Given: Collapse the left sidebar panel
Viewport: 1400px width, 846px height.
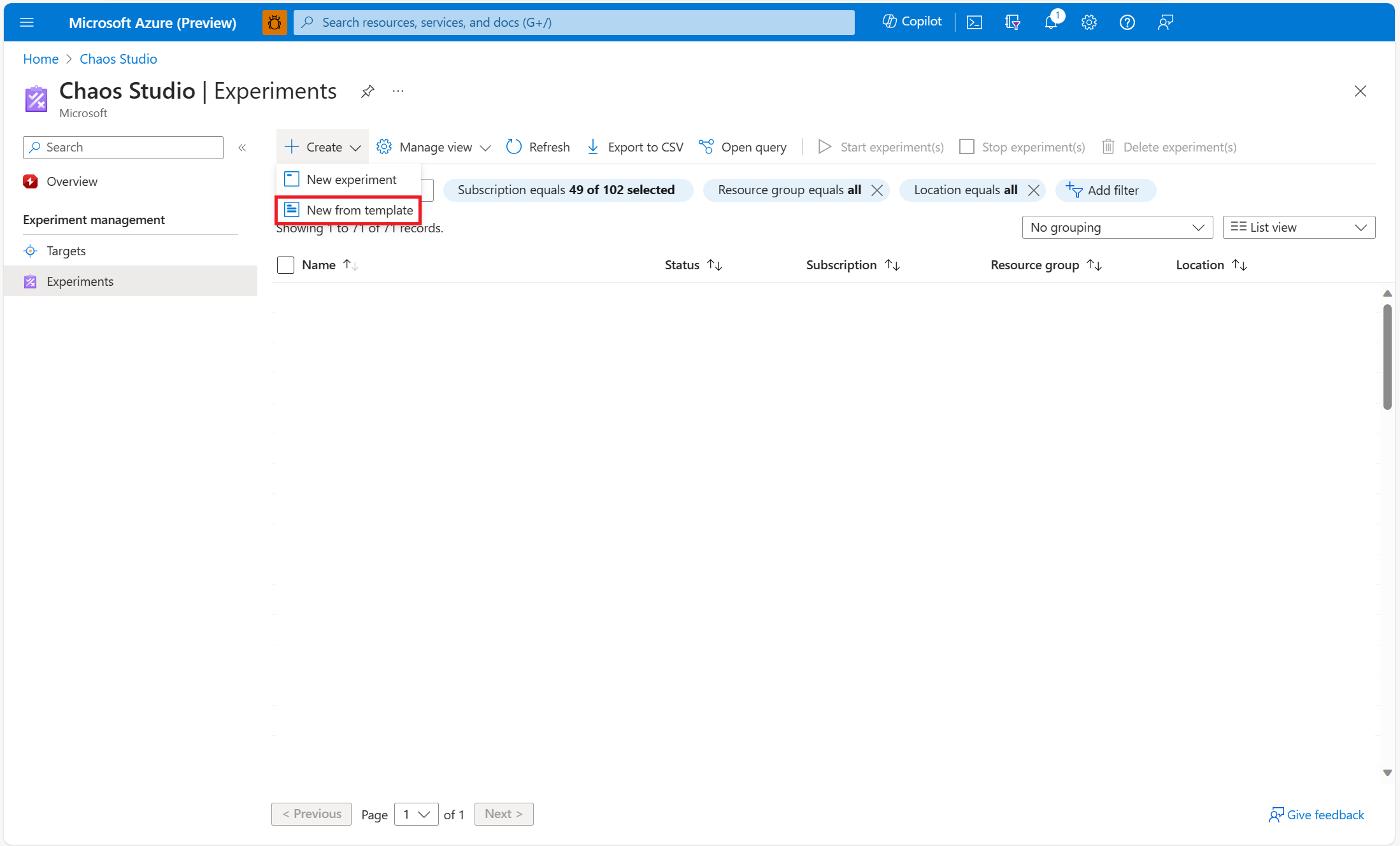Looking at the screenshot, I should [242, 147].
